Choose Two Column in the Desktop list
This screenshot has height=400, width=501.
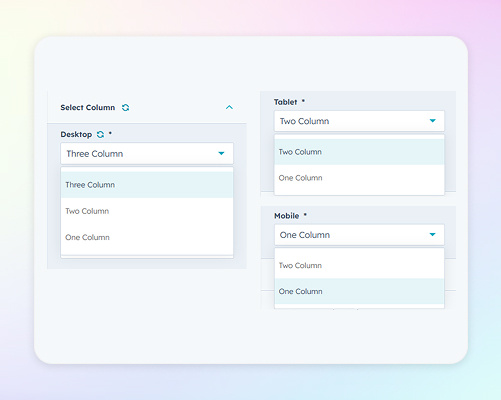147,211
